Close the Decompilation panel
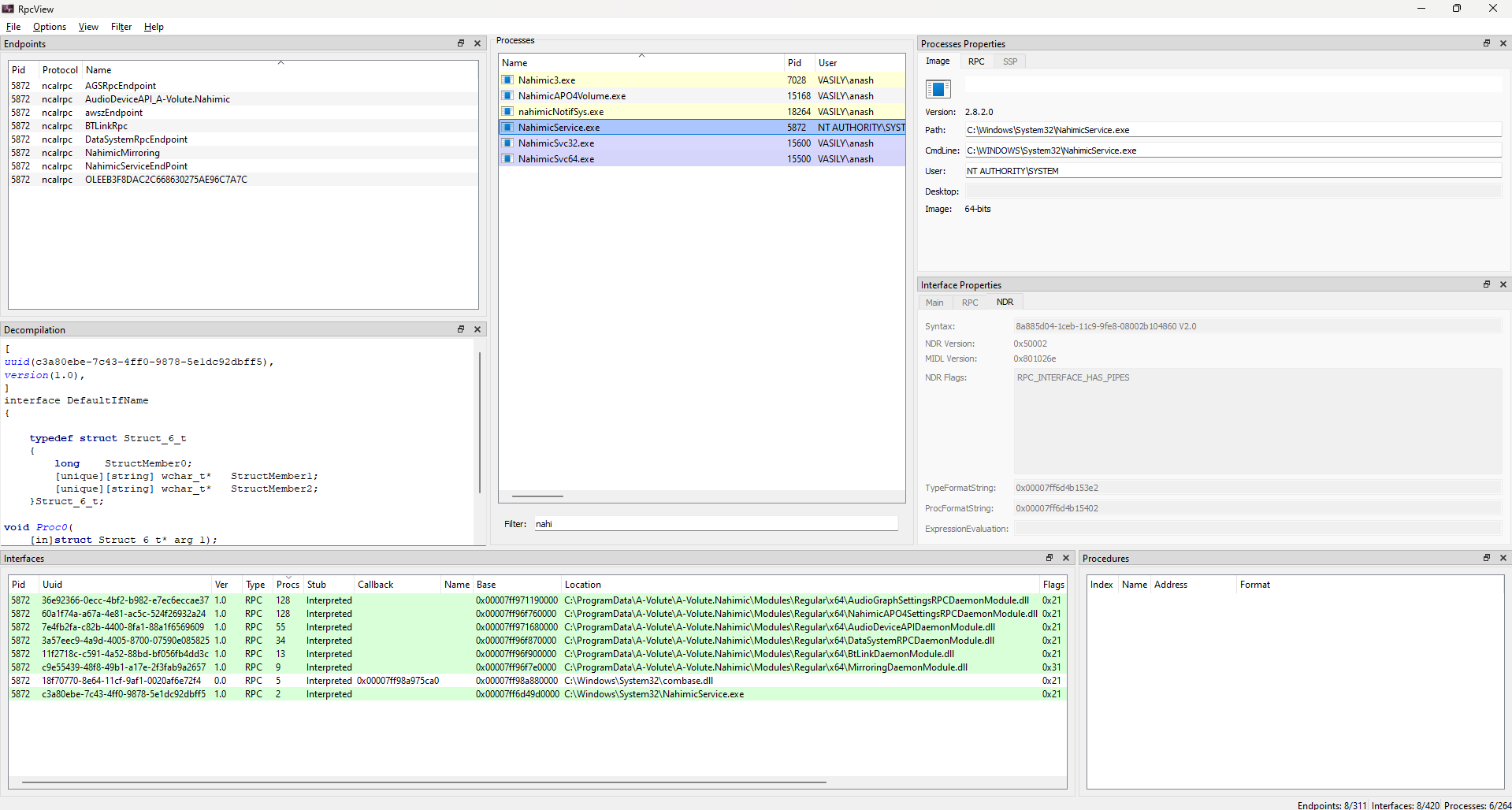The image size is (1512, 810). (x=477, y=329)
